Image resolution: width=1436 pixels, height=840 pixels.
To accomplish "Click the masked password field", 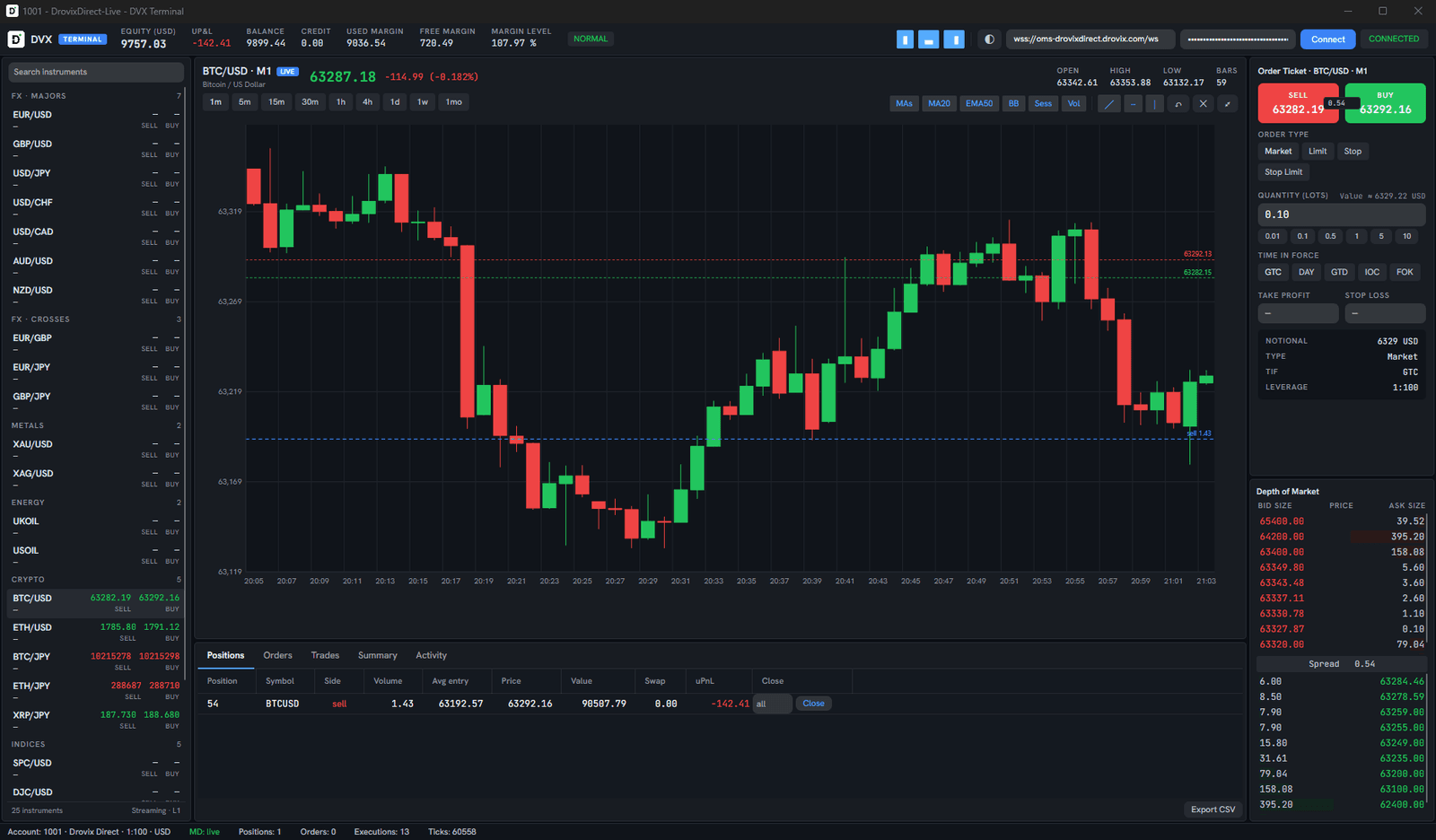I will [1238, 39].
